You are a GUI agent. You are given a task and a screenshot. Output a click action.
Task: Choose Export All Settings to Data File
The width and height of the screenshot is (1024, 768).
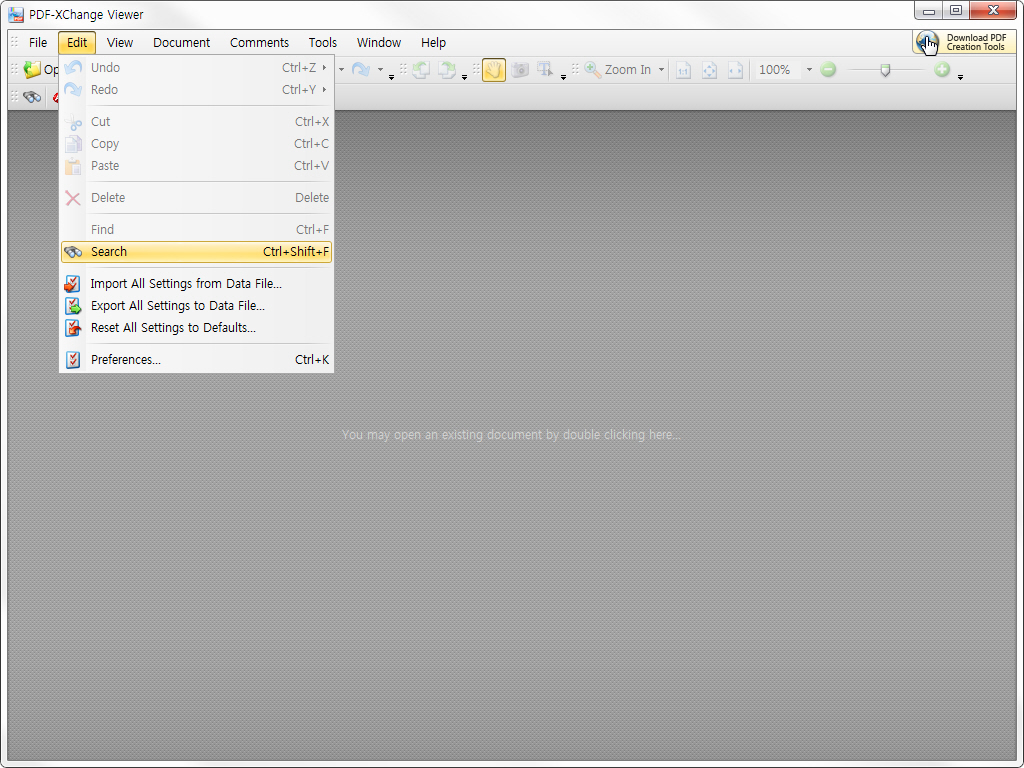tap(197, 306)
